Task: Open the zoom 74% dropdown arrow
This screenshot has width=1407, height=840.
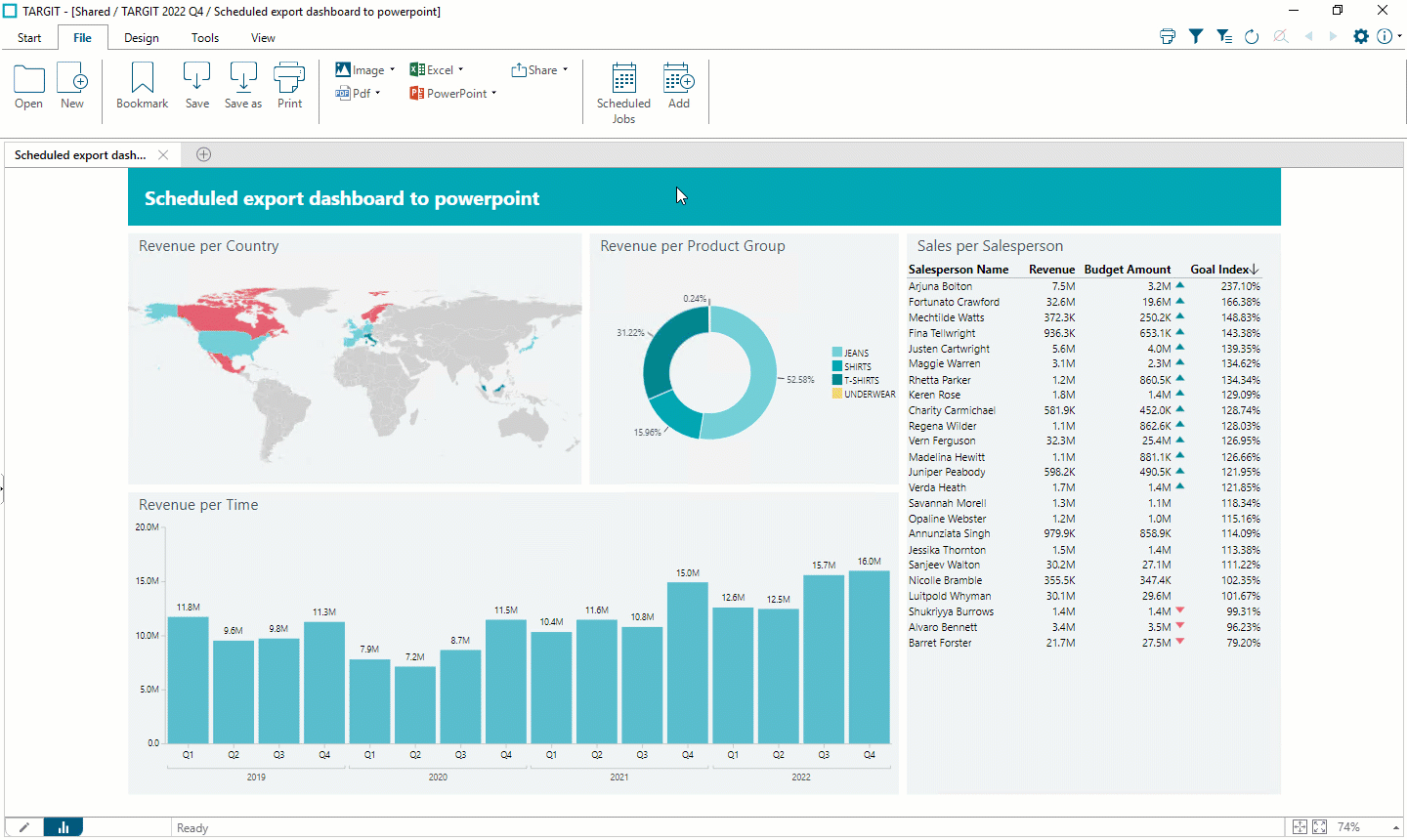Action: (x=1395, y=828)
